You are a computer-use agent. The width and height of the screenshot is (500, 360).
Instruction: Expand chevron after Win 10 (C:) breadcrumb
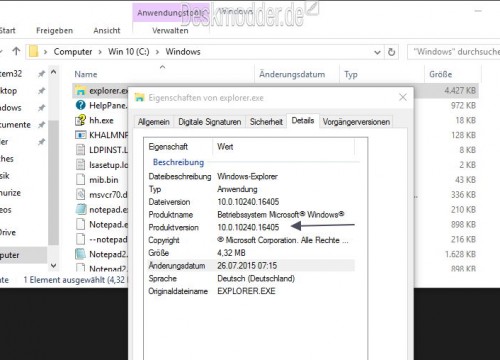[x=157, y=52]
